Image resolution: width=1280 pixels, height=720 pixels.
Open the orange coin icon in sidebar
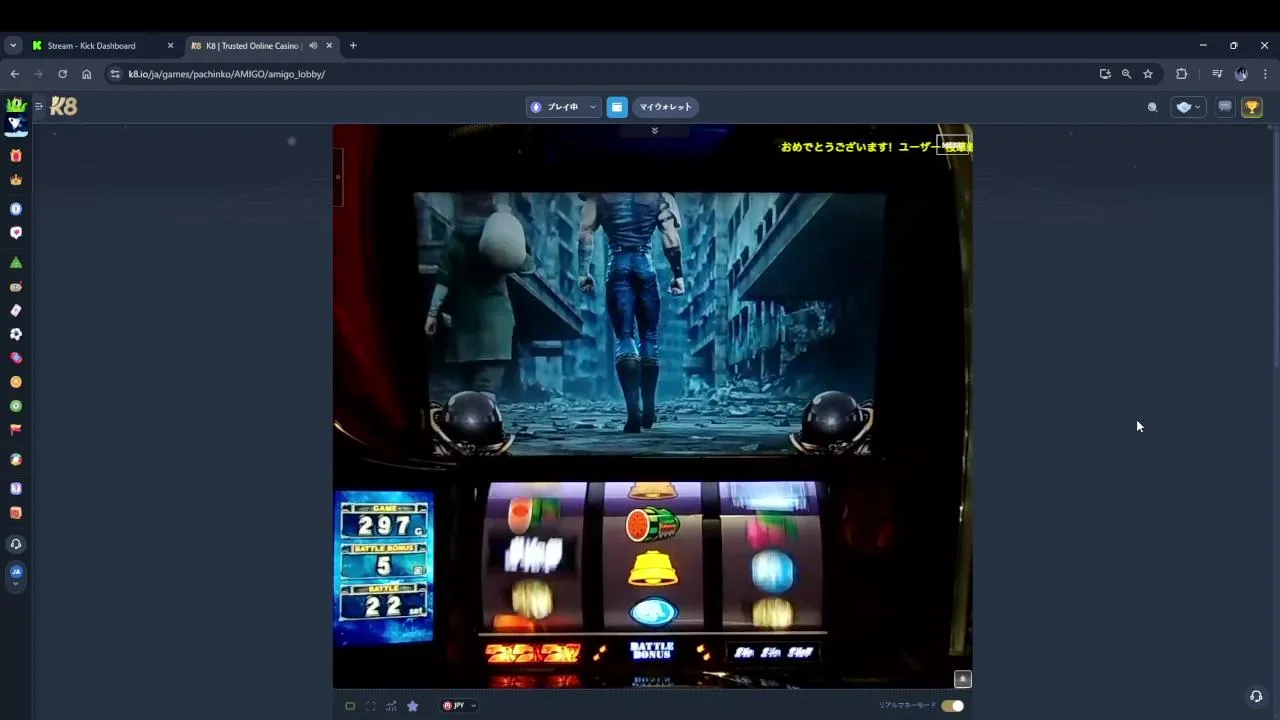[15, 382]
